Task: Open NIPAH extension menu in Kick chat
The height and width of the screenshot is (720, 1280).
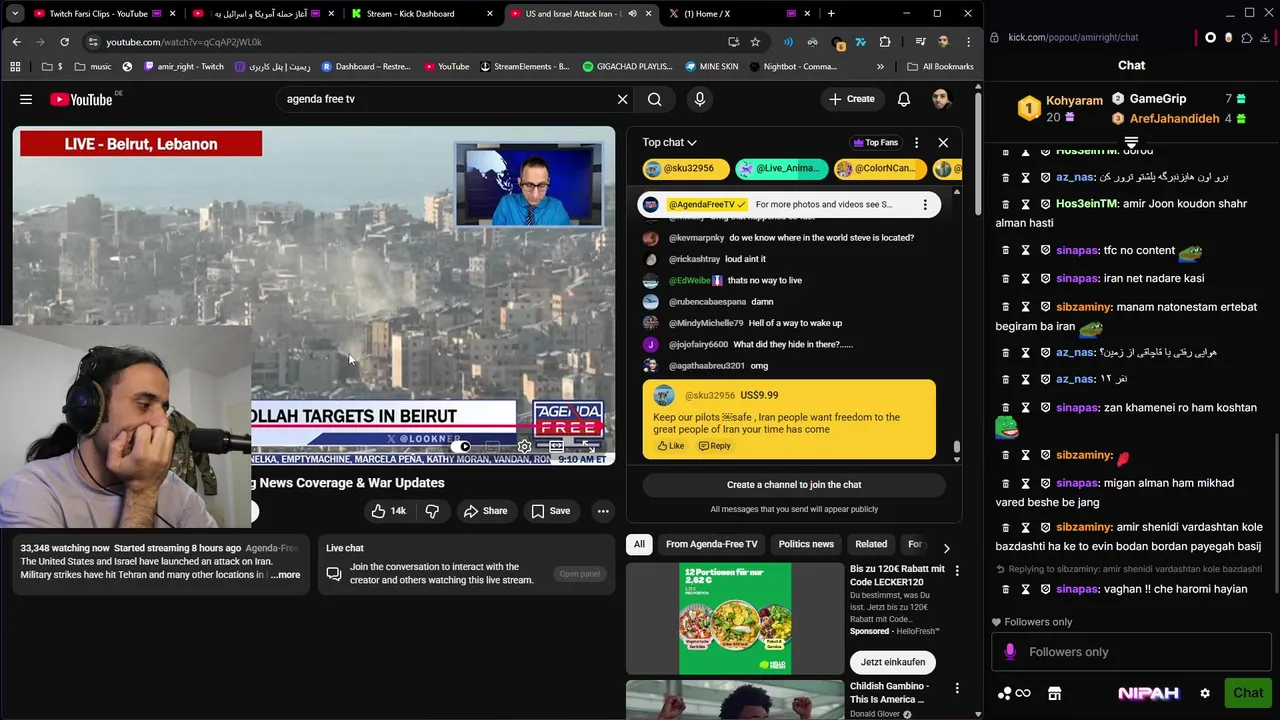Action: click(1148, 693)
